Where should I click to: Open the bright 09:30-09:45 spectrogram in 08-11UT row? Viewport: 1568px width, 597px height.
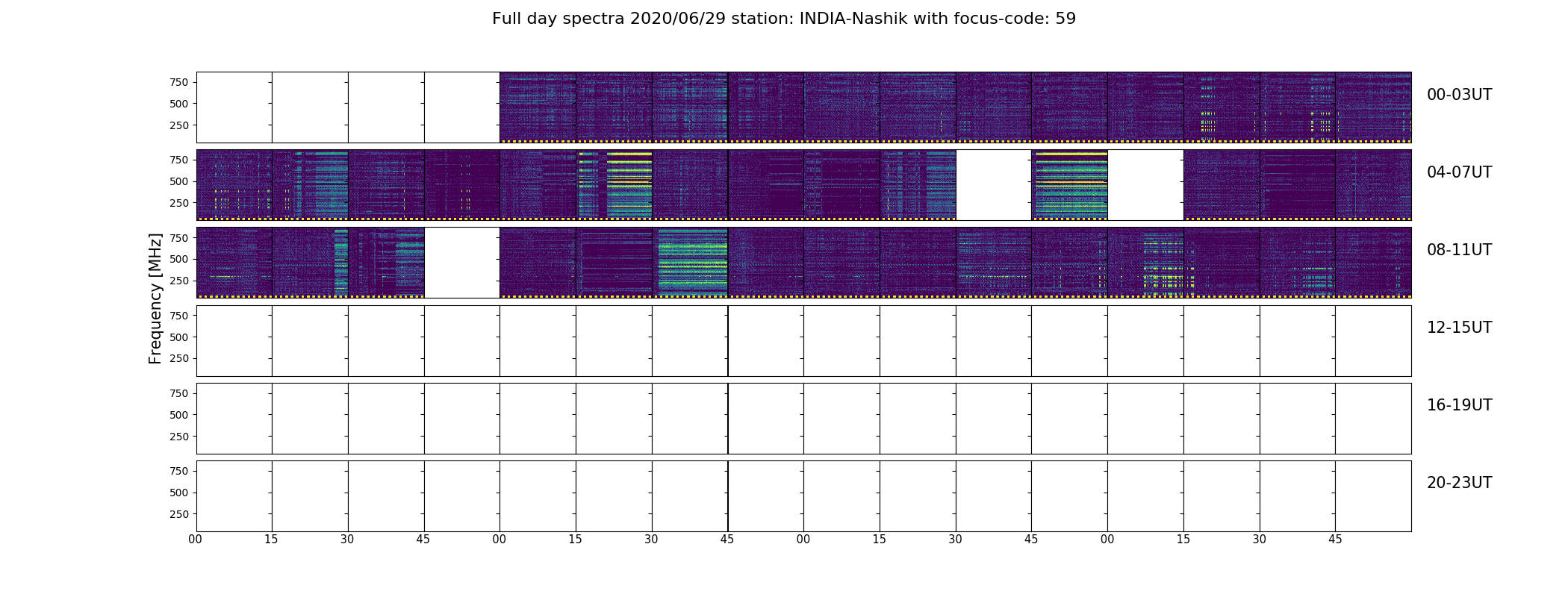pyautogui.click(x=690, y=262)
